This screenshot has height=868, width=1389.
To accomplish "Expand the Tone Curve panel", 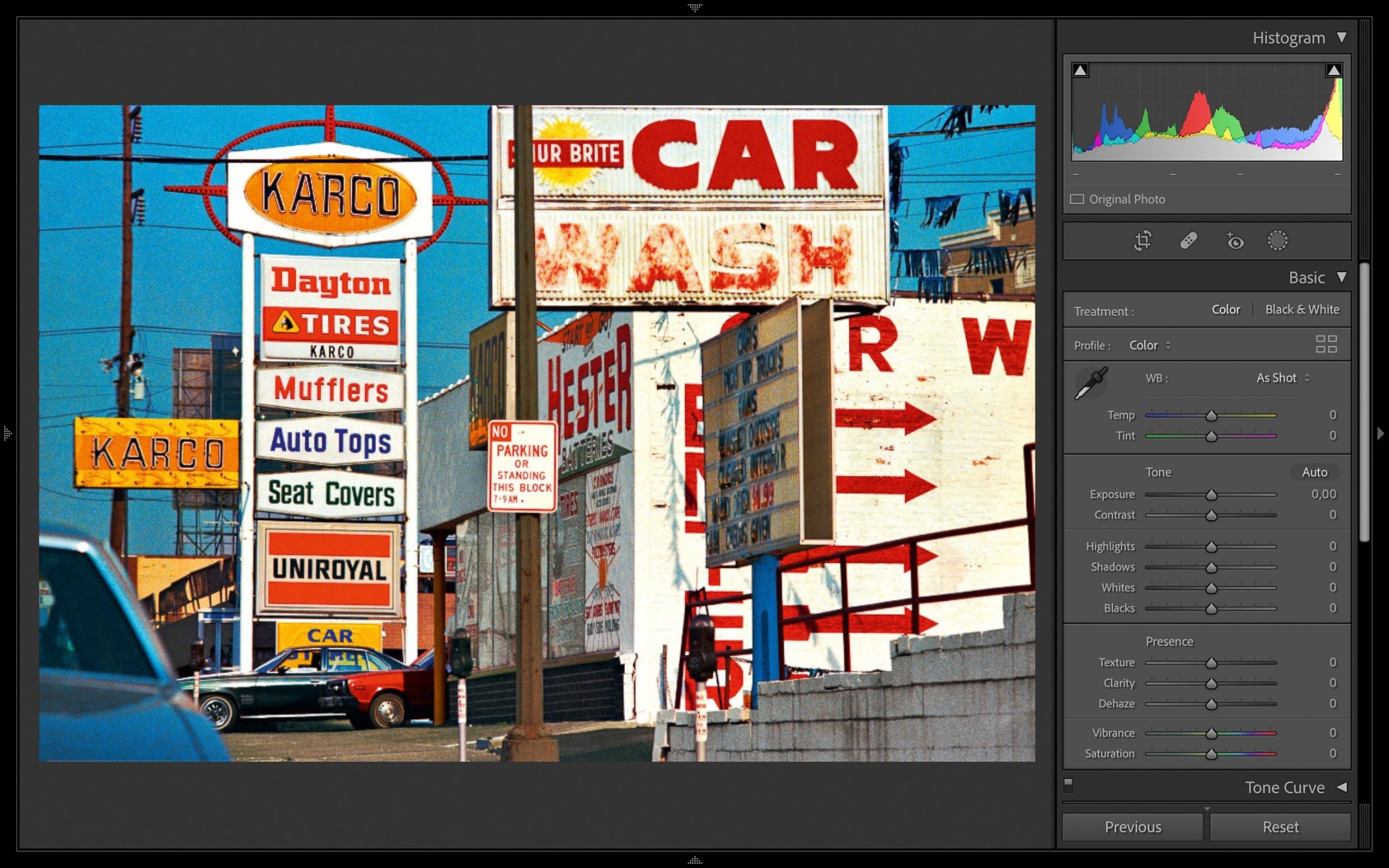I will pyautogui.click(x=1341, y=787).
